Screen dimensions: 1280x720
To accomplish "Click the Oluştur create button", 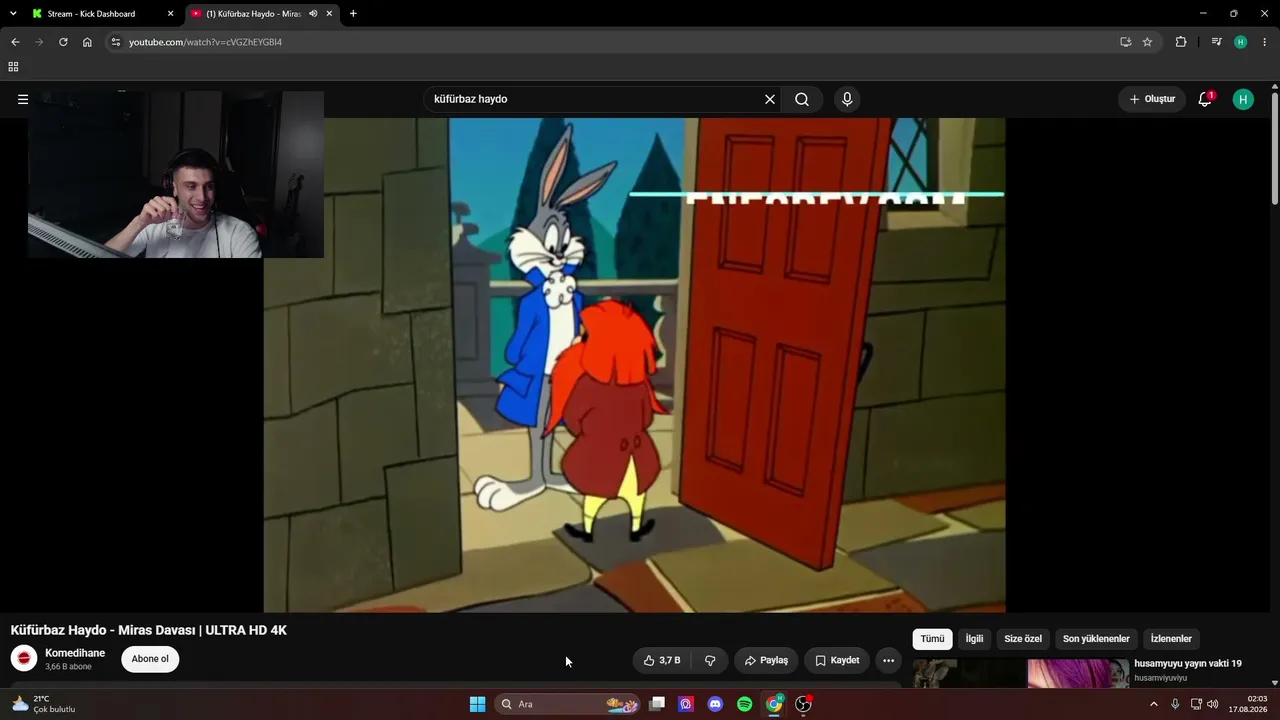I will click(x=1152, y=99).
